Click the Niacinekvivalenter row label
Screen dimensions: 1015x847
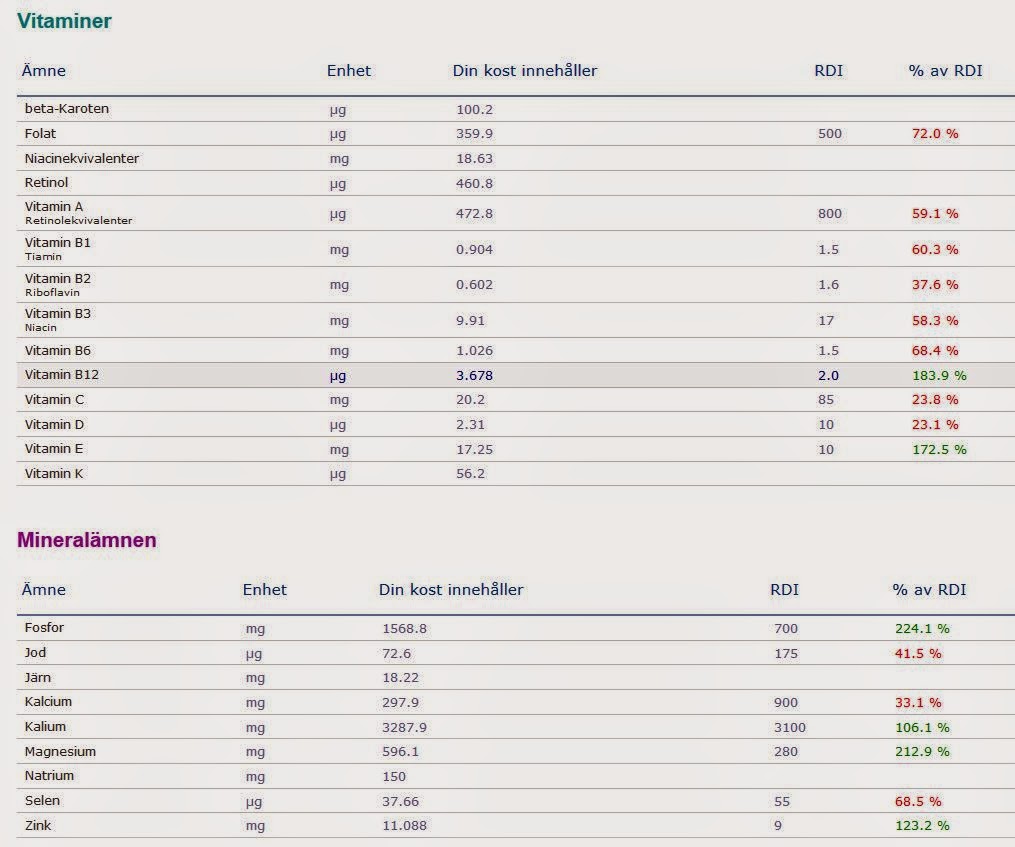82,158
